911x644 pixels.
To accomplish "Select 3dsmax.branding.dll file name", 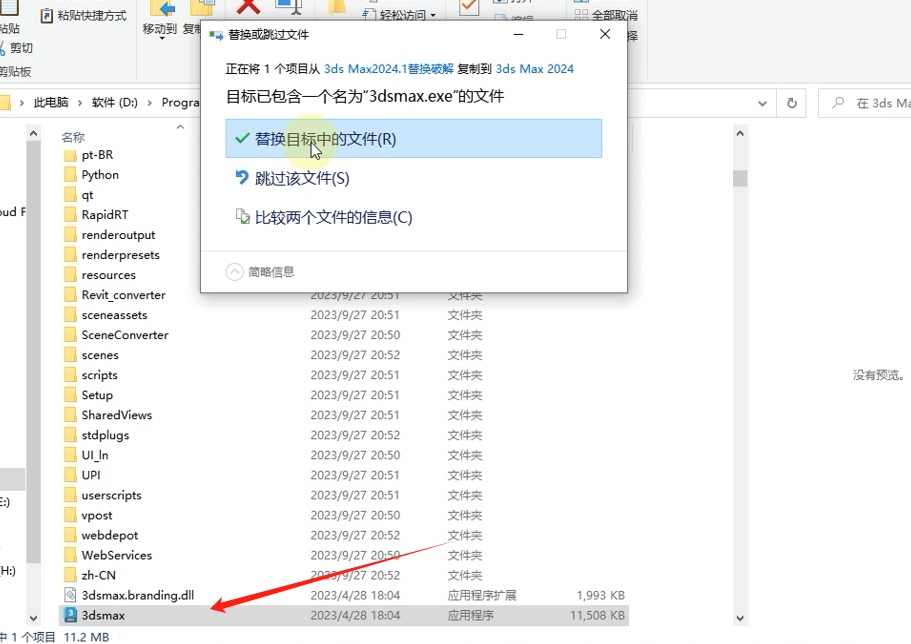I will point(138,595).
